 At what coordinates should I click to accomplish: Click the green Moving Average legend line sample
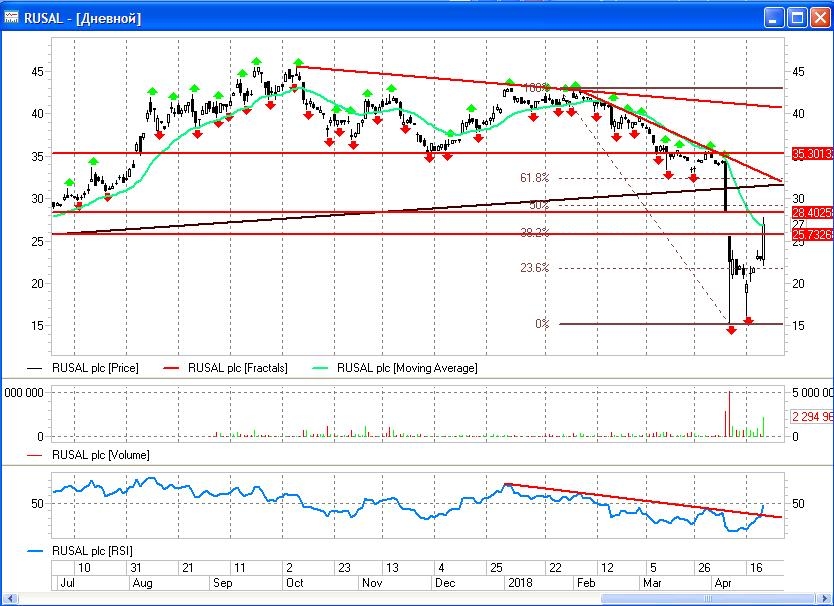320,368
